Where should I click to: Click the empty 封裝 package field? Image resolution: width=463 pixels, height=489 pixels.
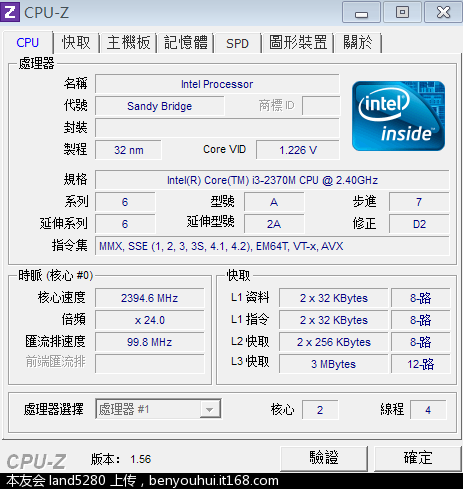click(x=217, y=128)
